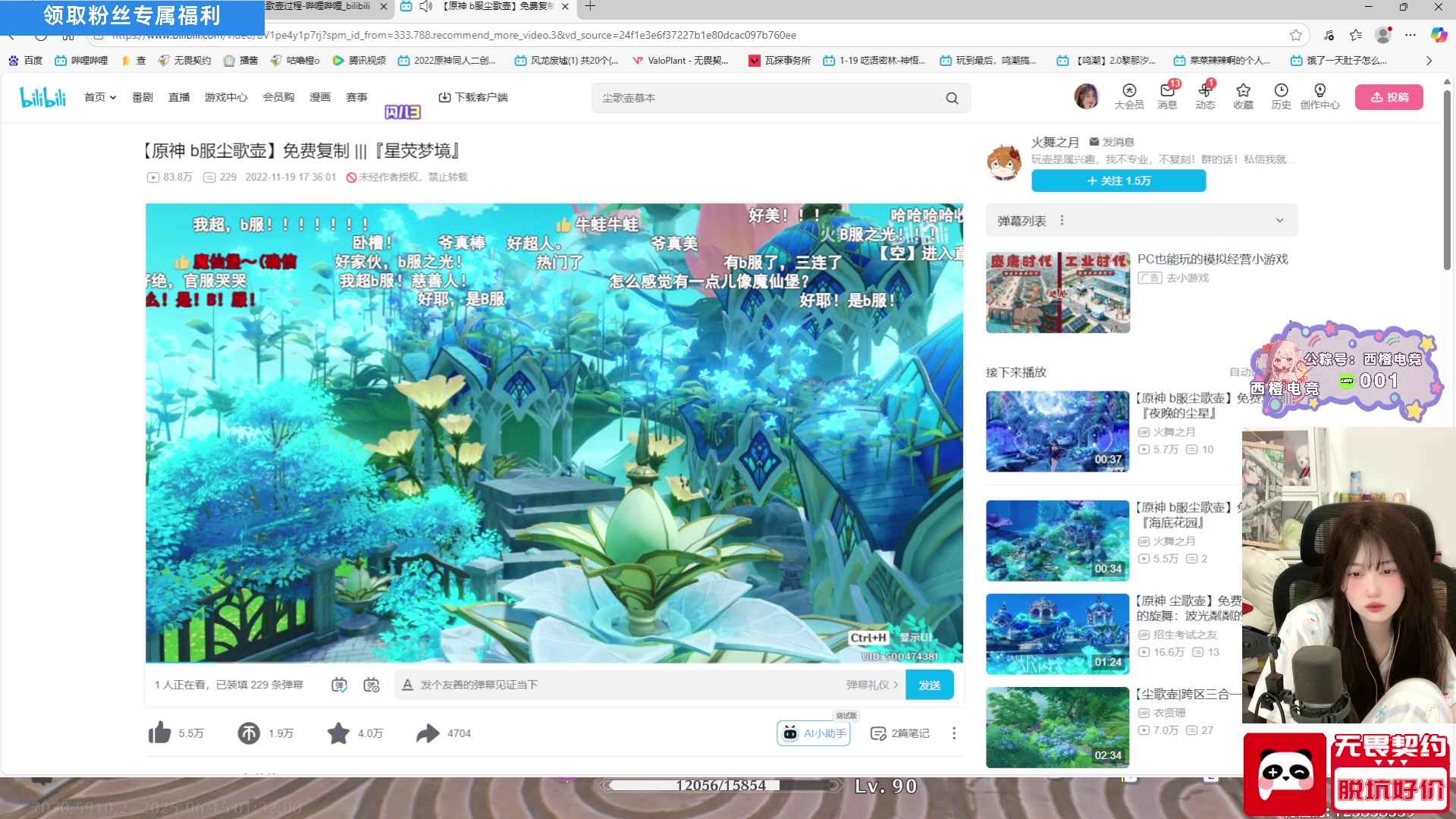
Task: Favorite the video with star icon
Action: point(338,733)
